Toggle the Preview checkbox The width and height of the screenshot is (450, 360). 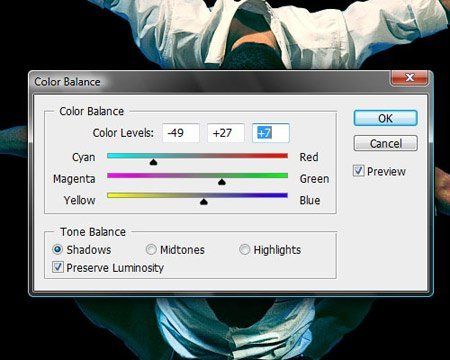pyautogui.click(x=358, y=171)
